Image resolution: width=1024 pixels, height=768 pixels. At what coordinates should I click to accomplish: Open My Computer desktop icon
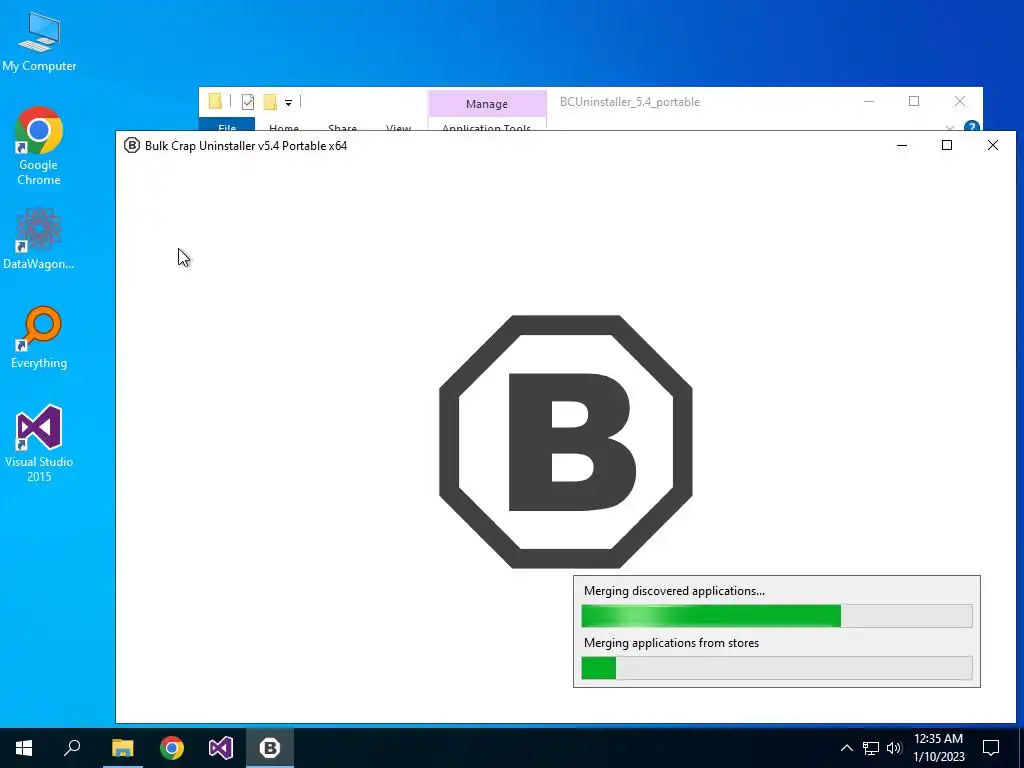39,42
